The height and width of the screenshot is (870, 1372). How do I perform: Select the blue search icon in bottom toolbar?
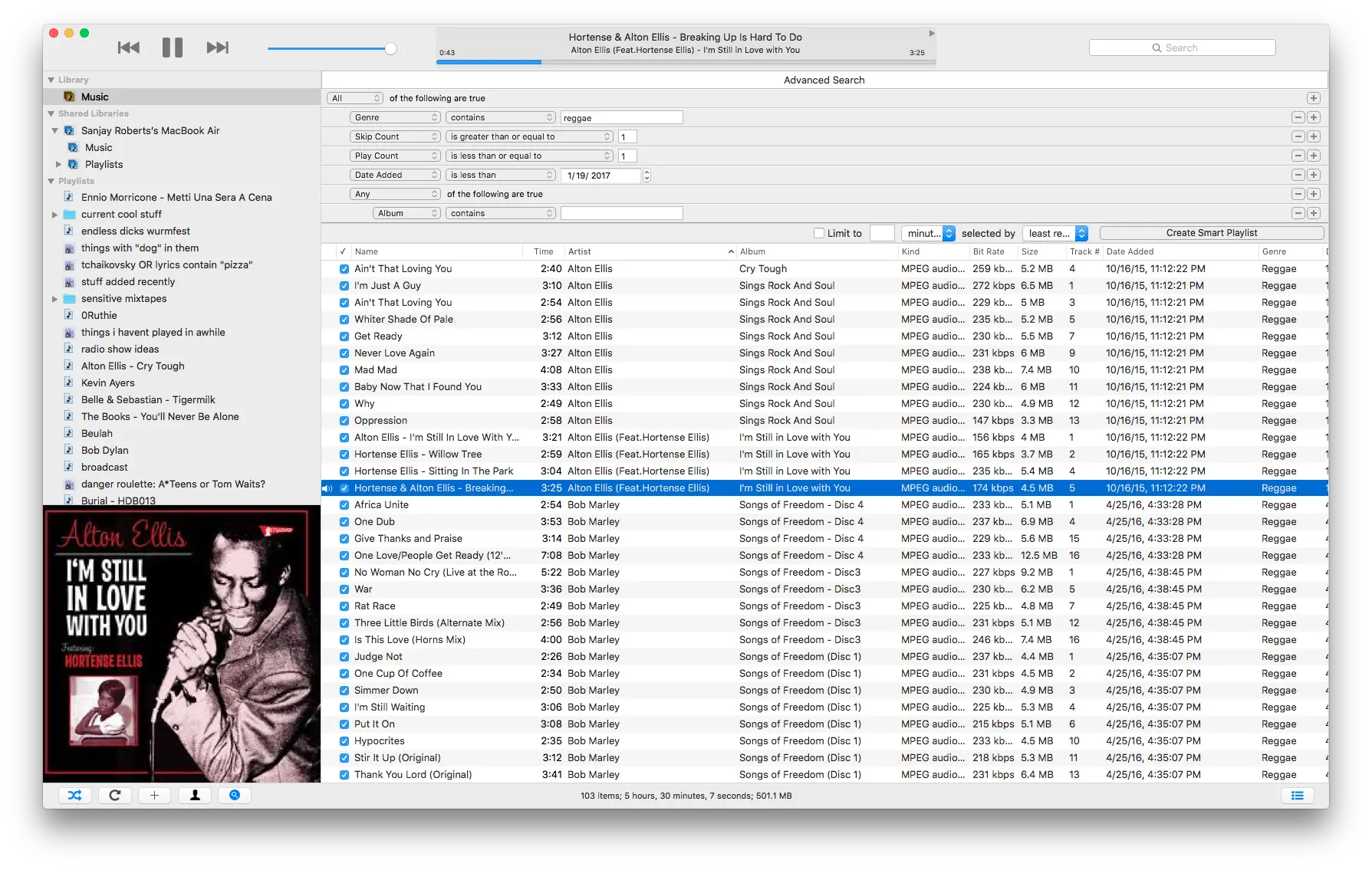(234, 795)
